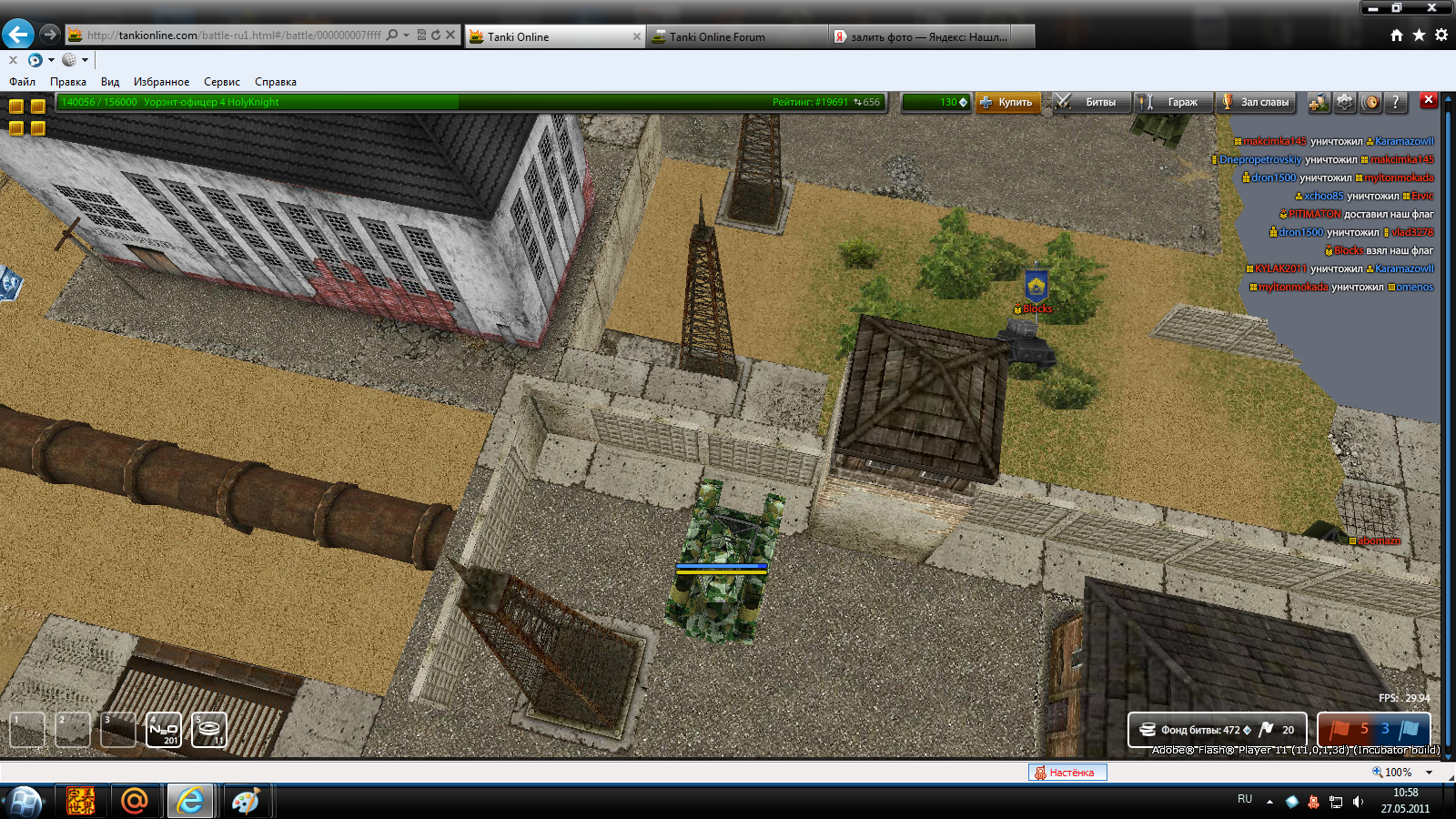The width and height of the screenshot is (1456, 819).
Task: Go back with the browser back arrow
Action: coord(18,35)
